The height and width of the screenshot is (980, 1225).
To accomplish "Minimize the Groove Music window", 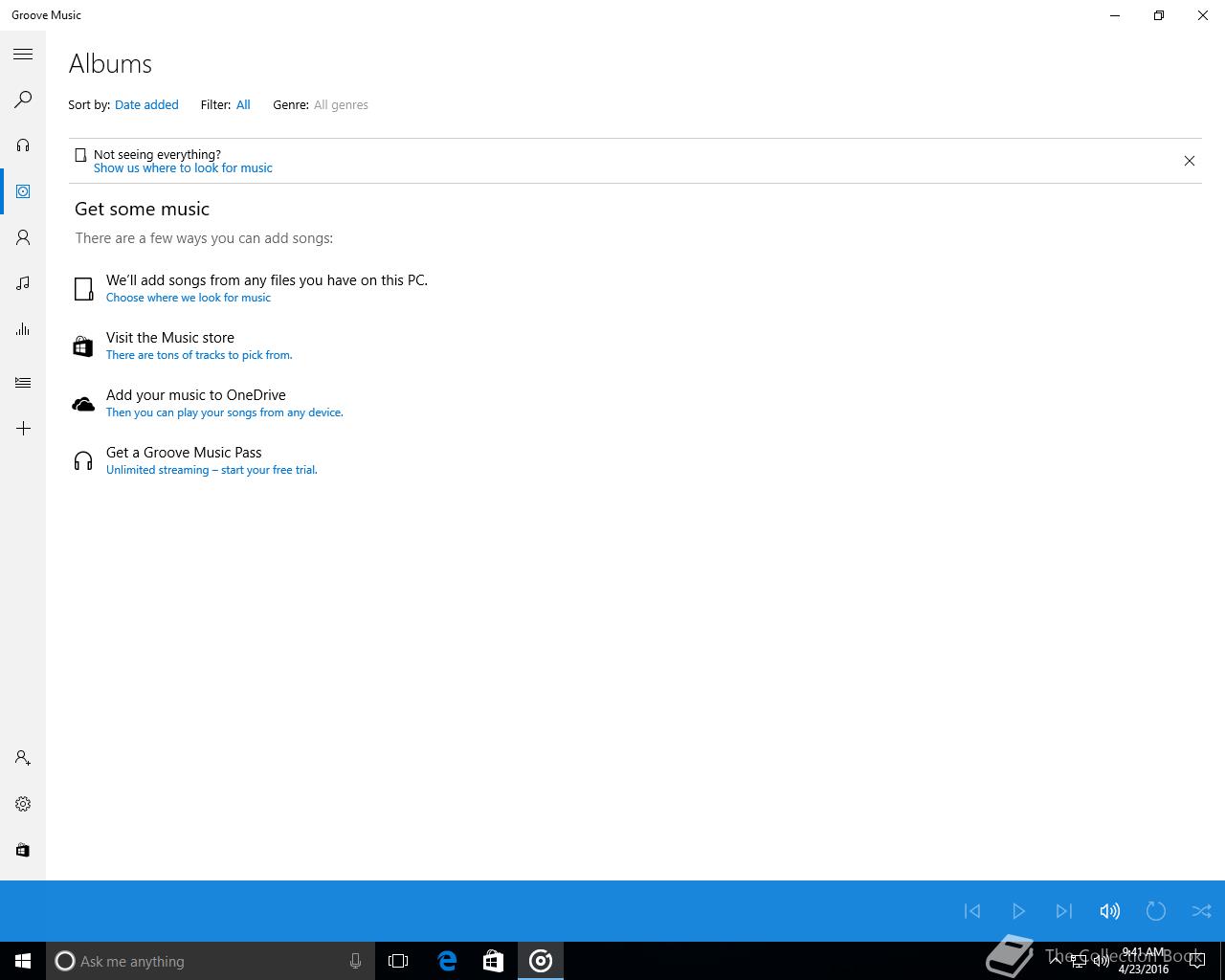I will [1115, 15].
